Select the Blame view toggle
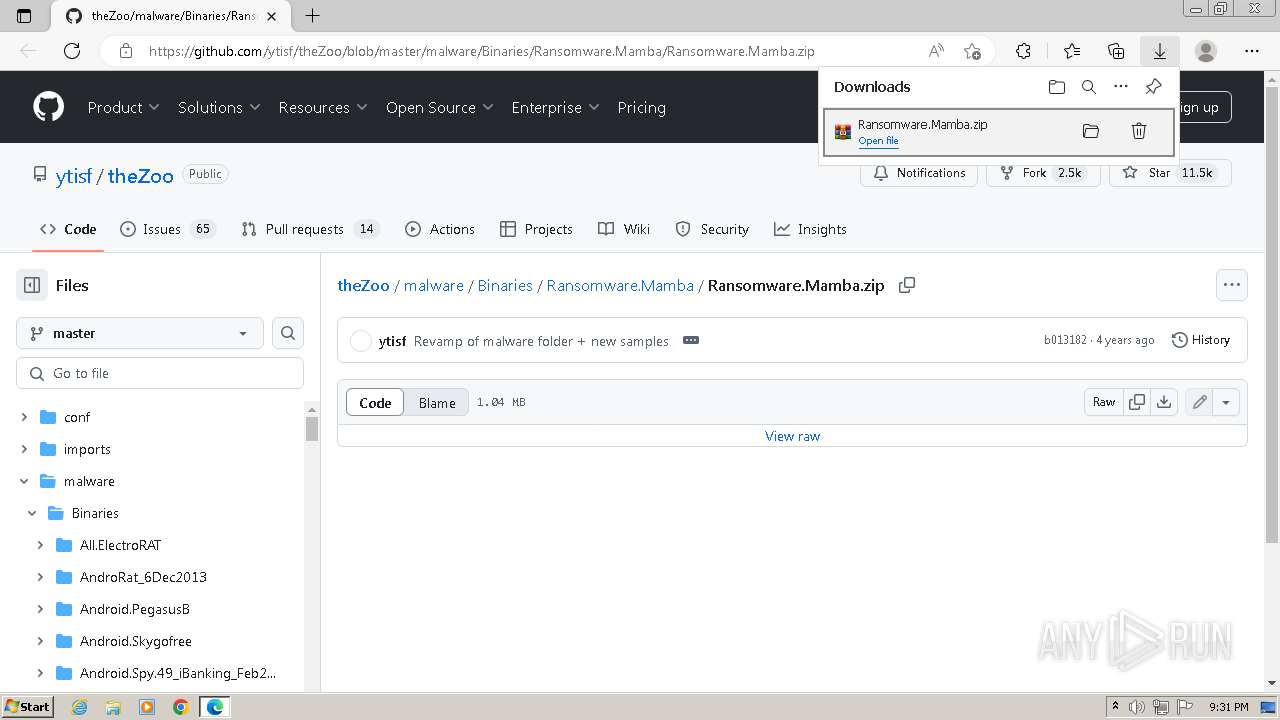Image resolution: width=1280 pixels, height=720 pixels. [437, 402]
